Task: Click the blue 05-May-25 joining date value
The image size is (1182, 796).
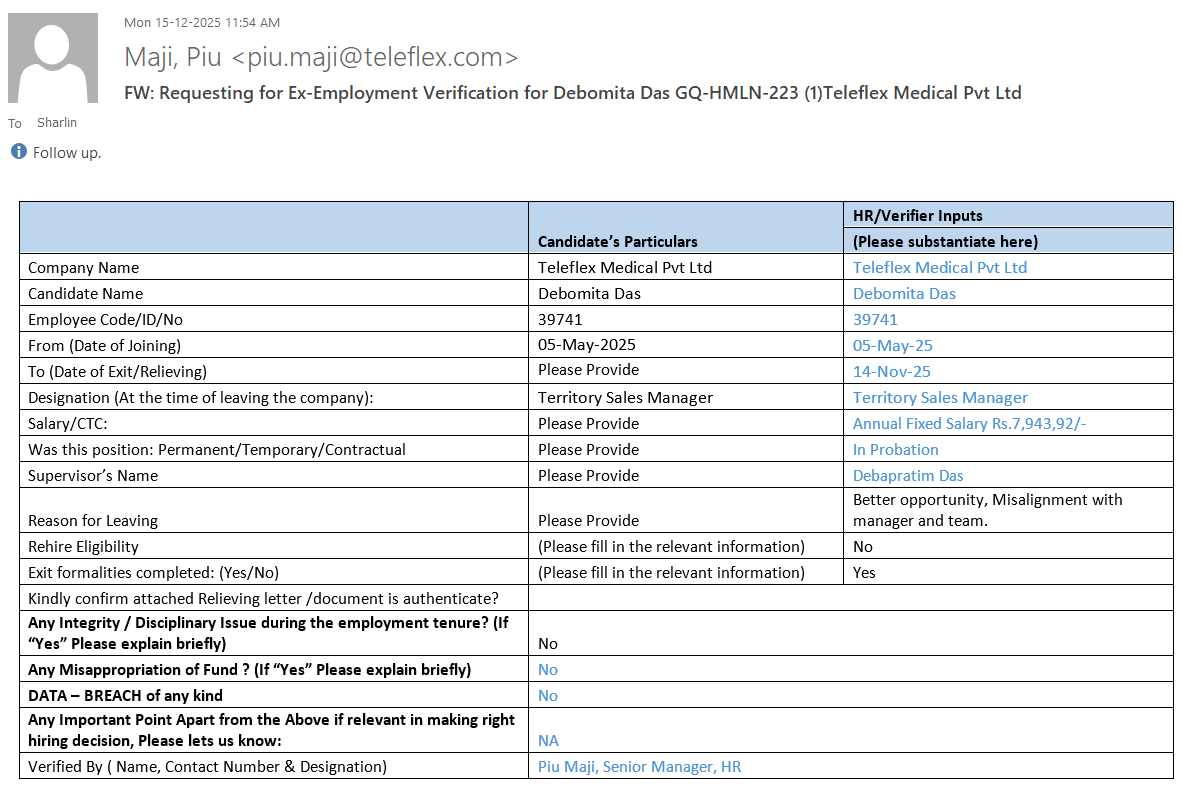Action: tap(892, 346)
